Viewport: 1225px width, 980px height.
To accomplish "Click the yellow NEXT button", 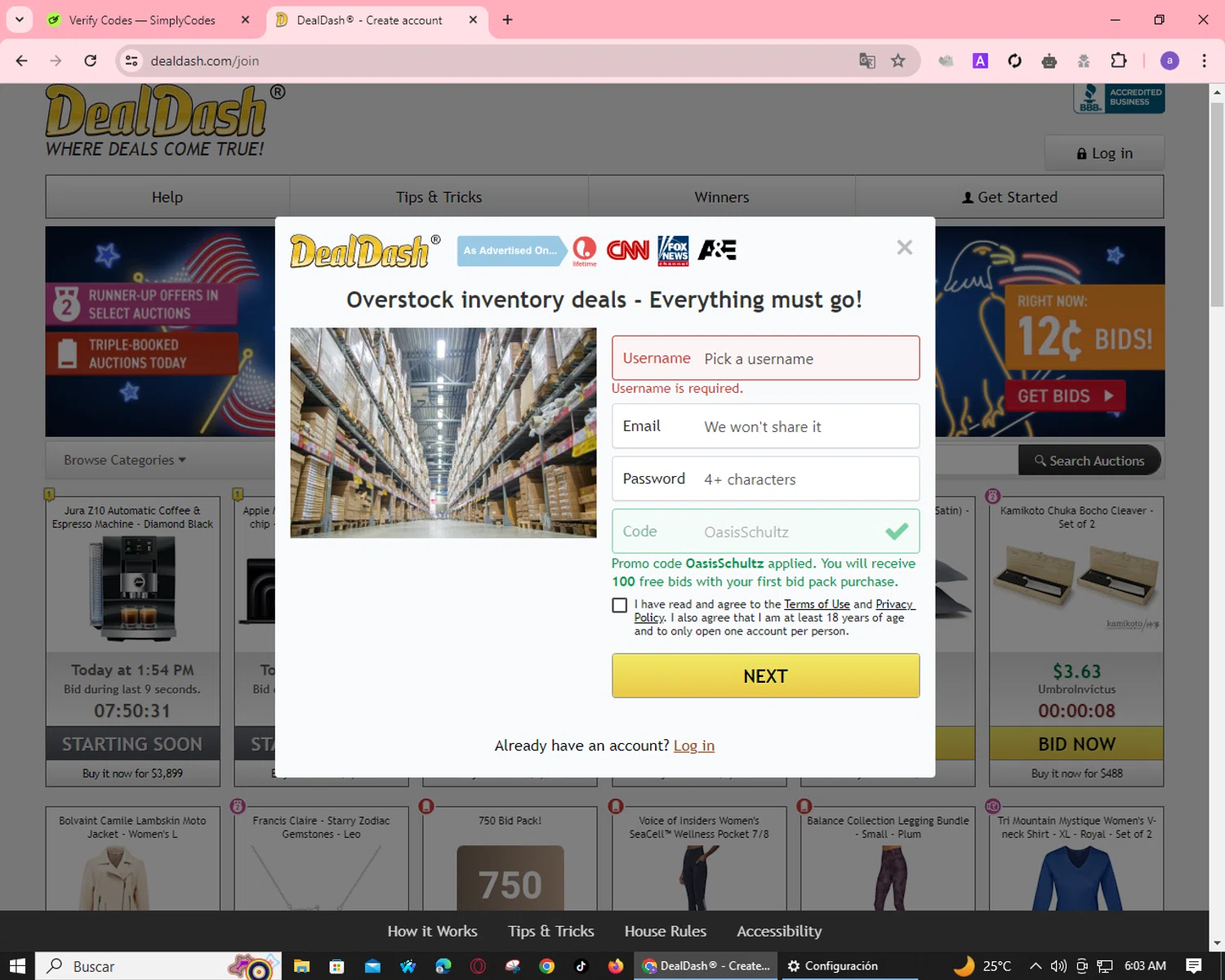I will pos(765,675).
